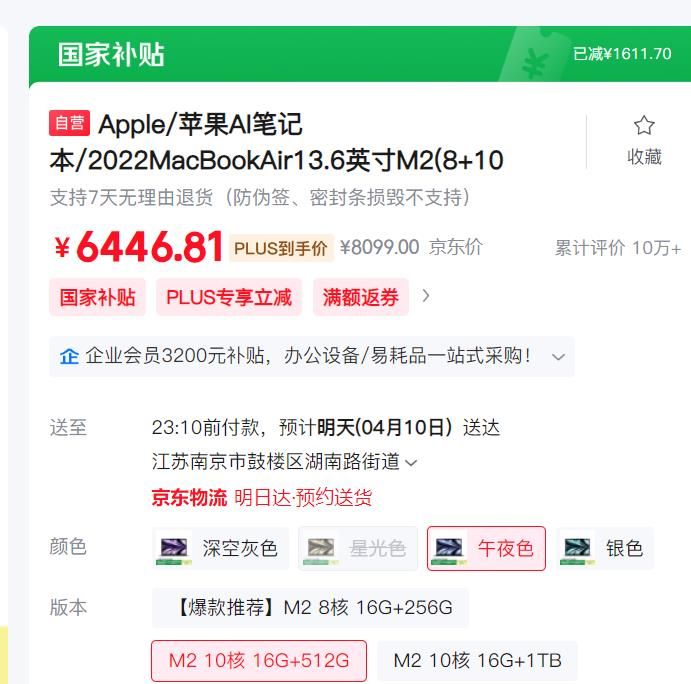Expand the 企业会员 subsidy banner chevron

coord(558,357)
